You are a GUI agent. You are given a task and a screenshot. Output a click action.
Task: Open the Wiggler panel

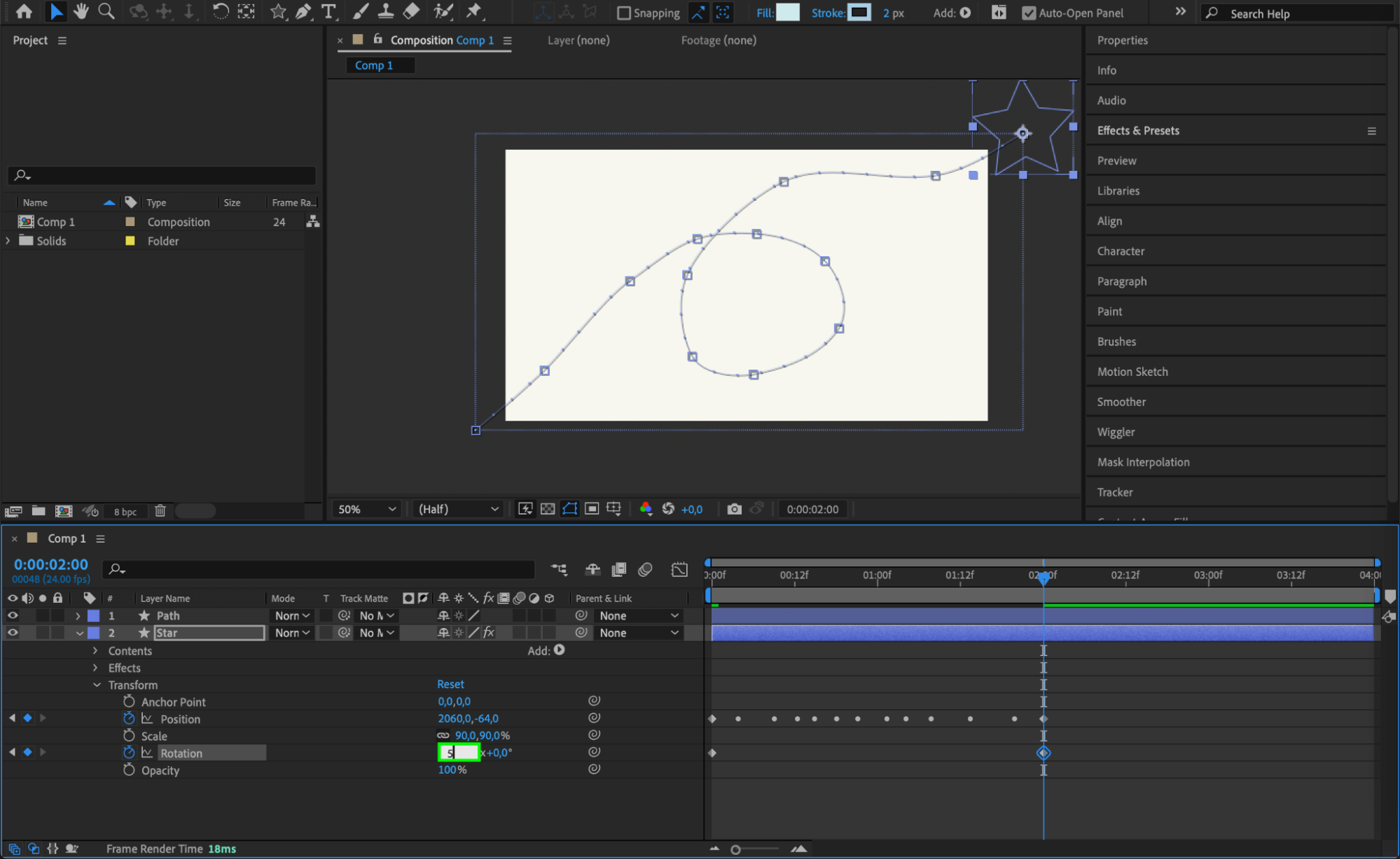1116,432
